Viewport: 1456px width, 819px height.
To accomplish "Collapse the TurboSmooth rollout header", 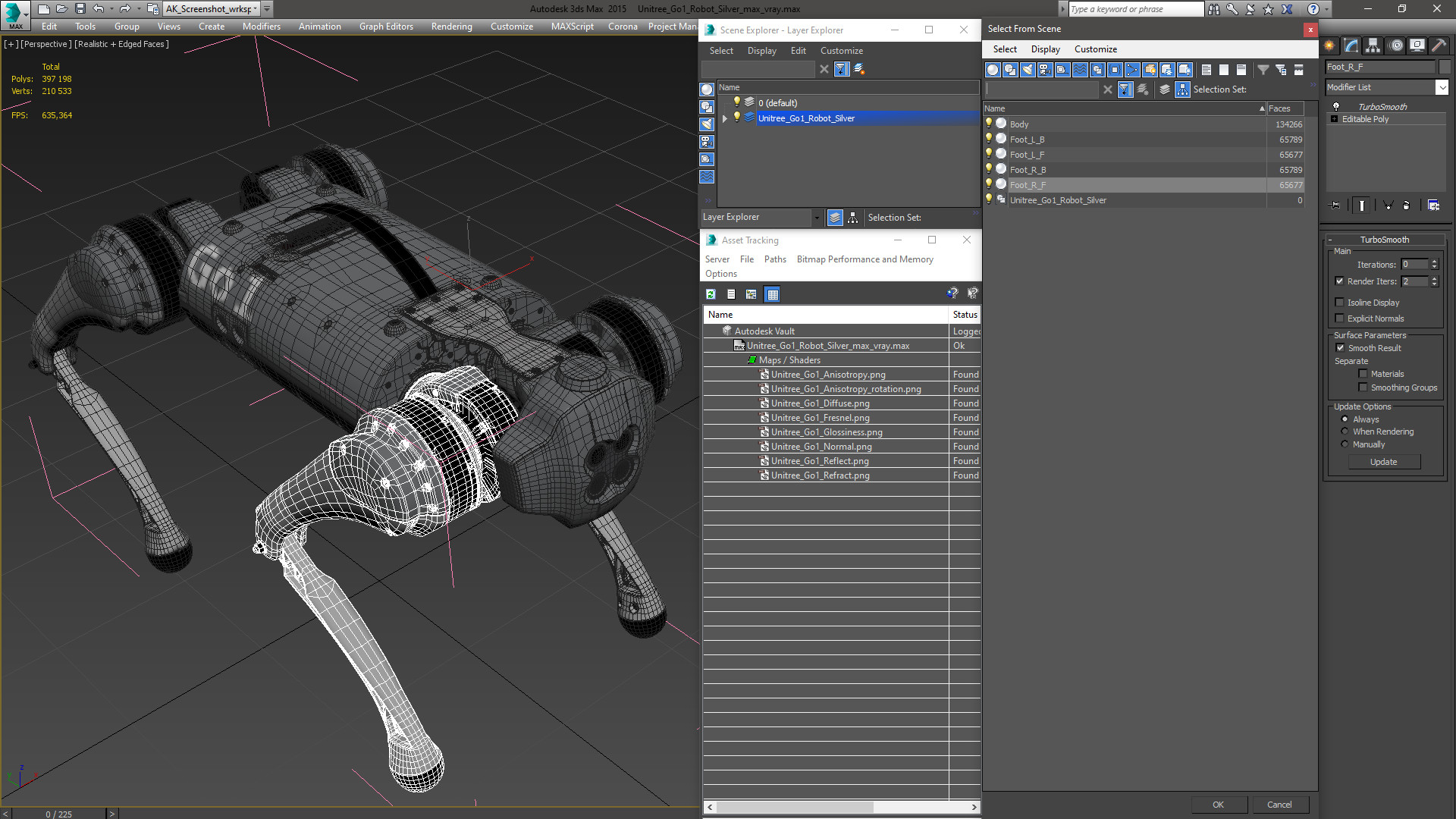I will point(1385,240).
